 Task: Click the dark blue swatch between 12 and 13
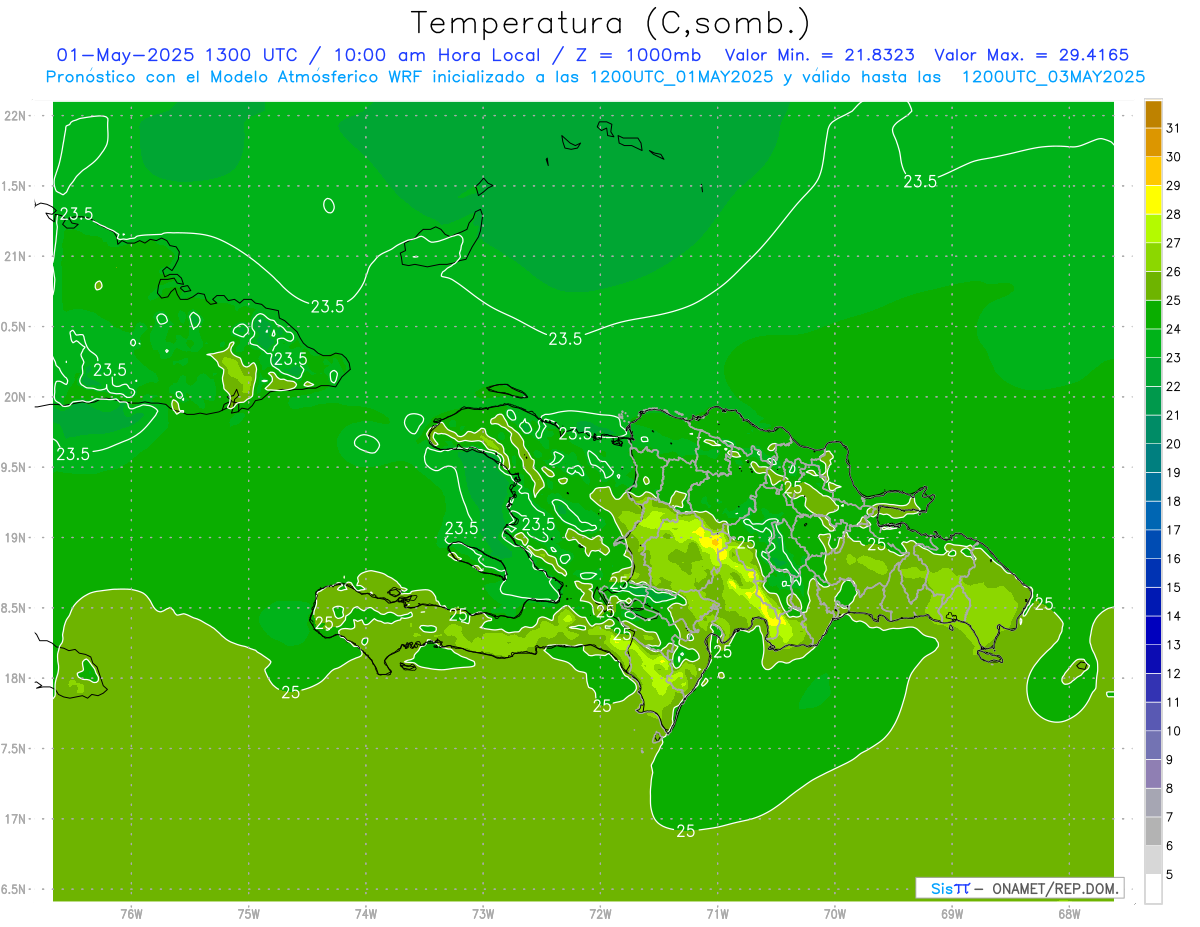1153,658
